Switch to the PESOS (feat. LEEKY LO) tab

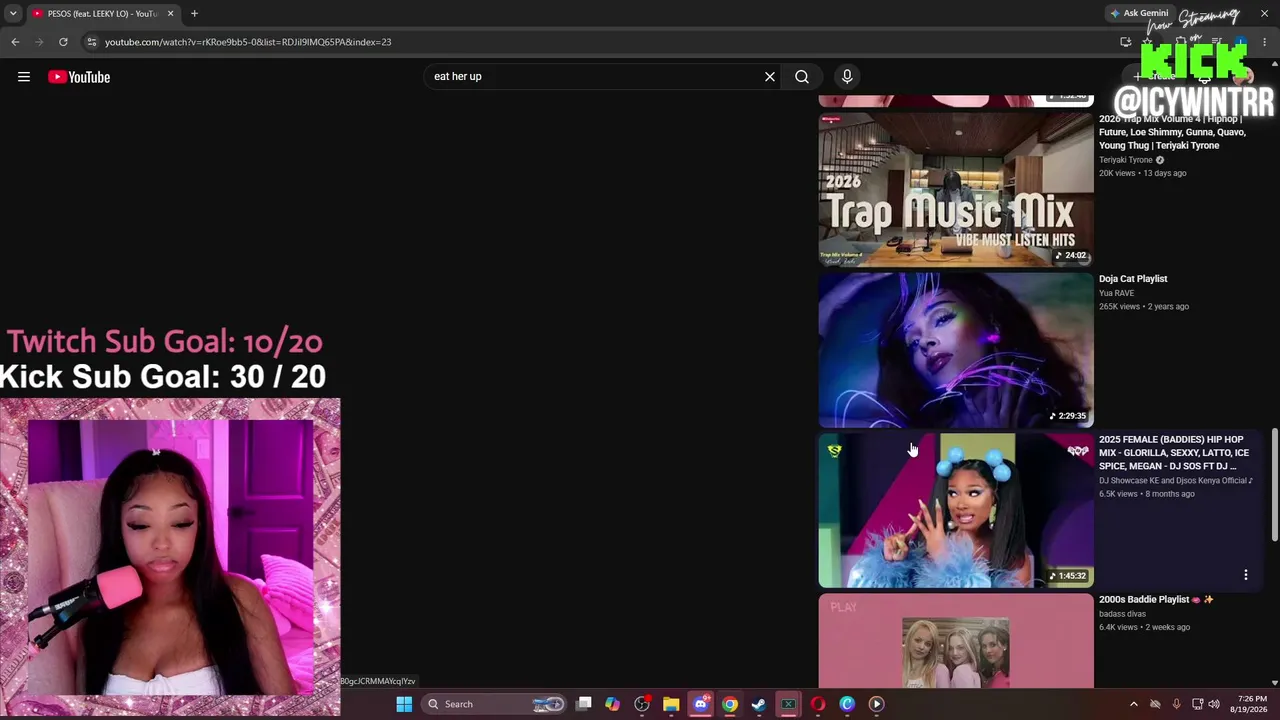(x=102, y=14)
